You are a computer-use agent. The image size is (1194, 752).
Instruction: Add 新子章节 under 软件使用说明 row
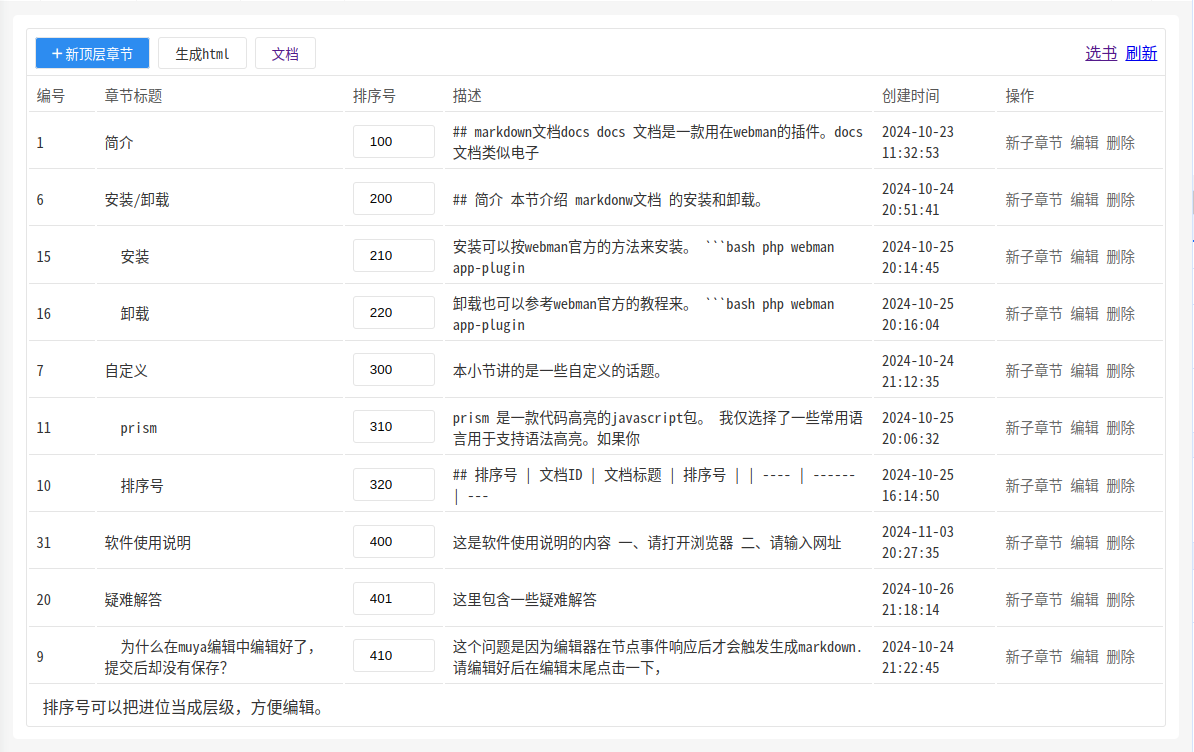point(1033,543)
